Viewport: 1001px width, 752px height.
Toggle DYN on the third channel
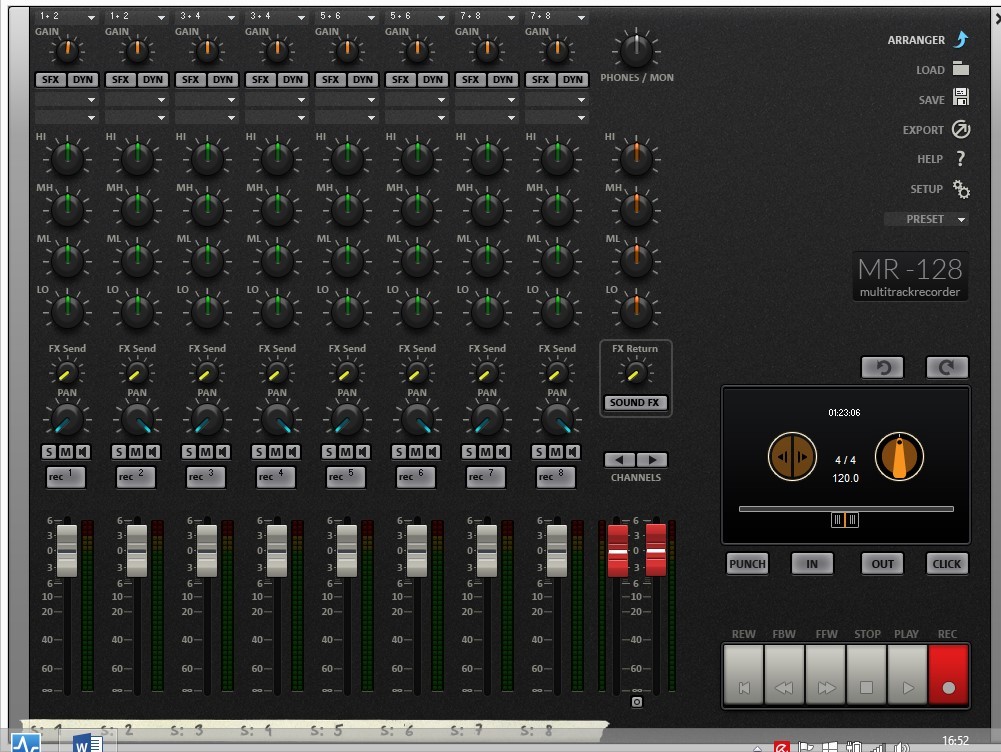pos(223,79)
